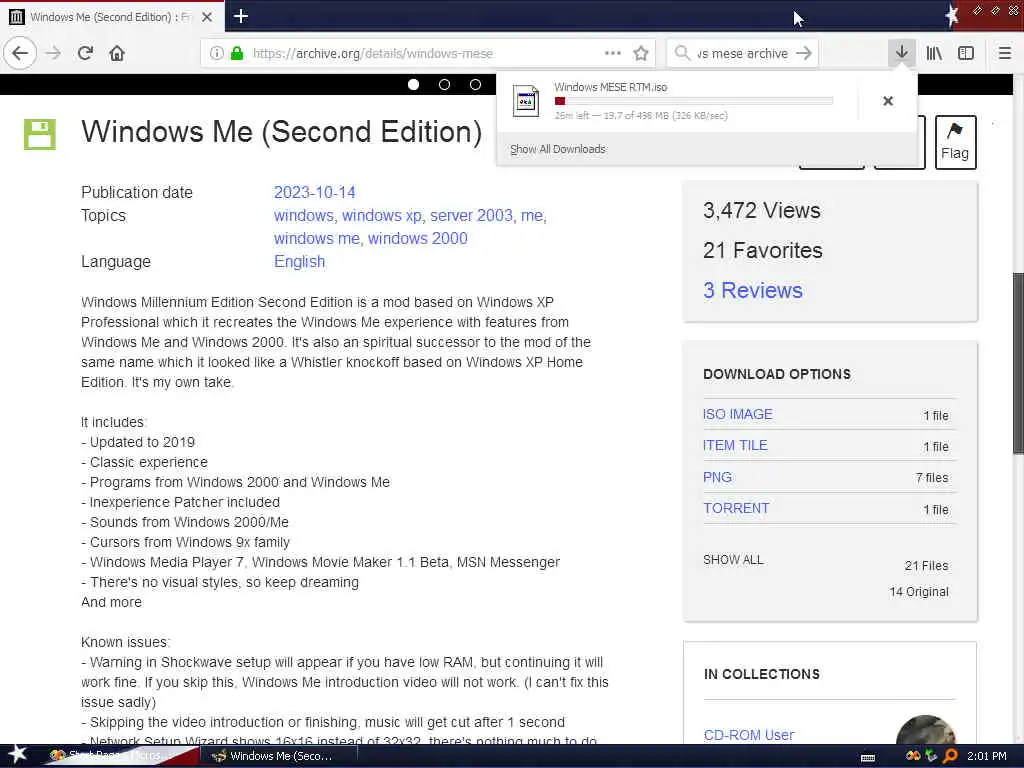Flag this item
Image resolution: width=1024 pixels, height=768 pixels.
[x=955, y=142]
